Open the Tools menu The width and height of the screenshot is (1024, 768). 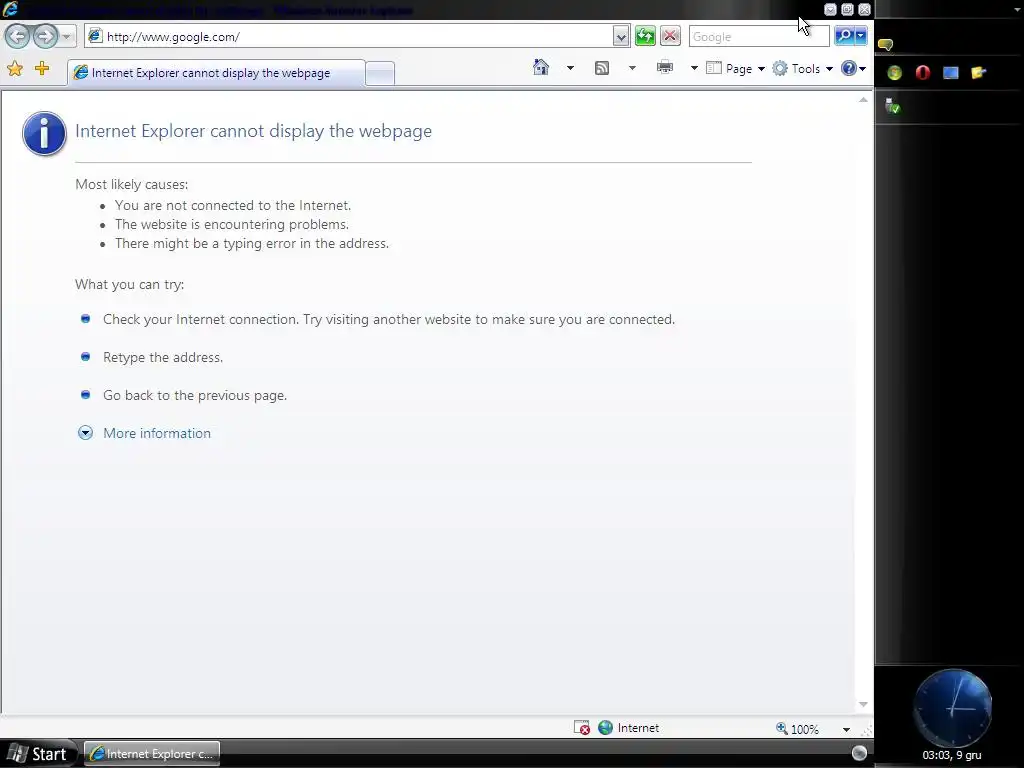803,69
